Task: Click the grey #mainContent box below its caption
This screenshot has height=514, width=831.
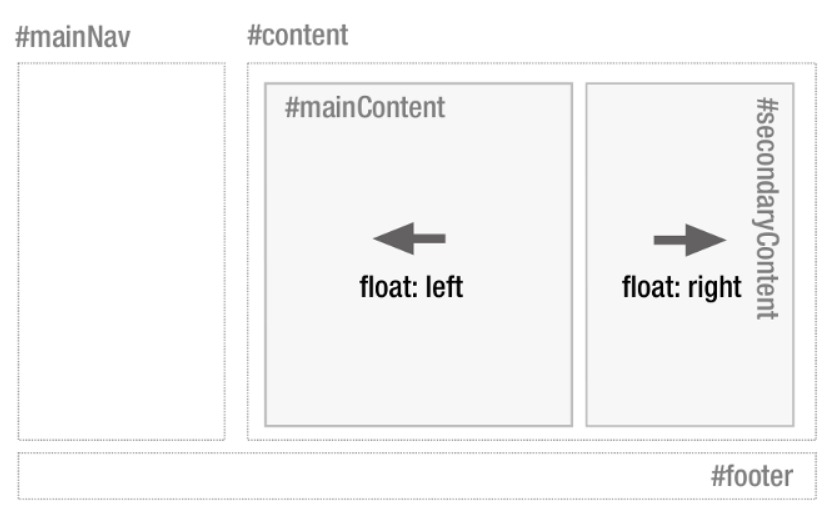Action: 418,360
